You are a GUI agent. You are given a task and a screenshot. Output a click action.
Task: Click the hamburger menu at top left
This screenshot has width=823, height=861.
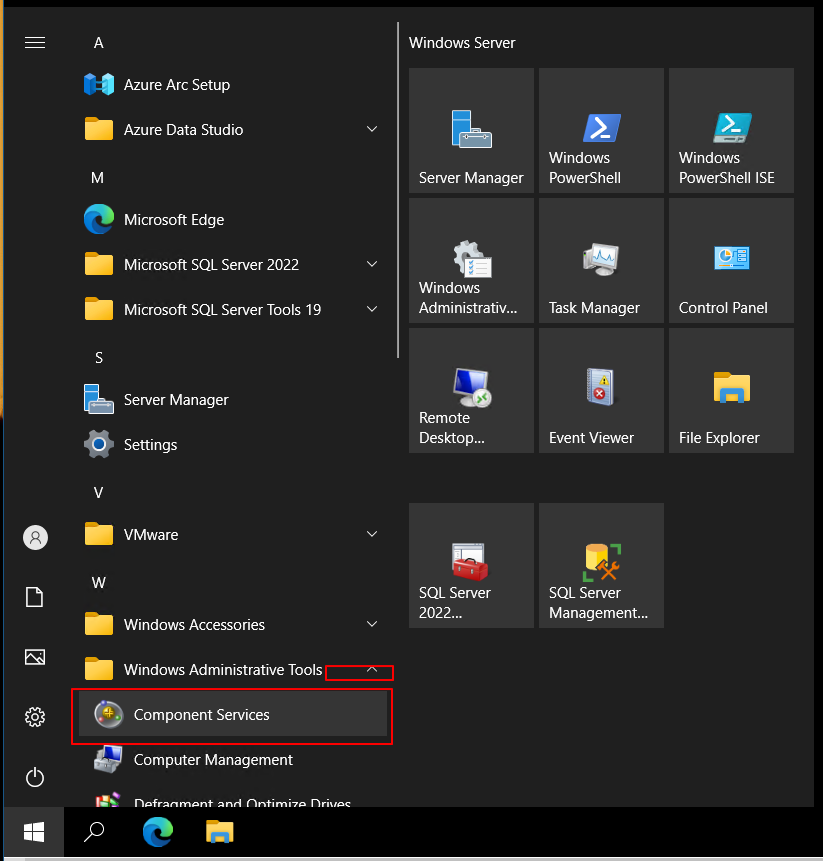pyautogui.click(x=35, y=42)
